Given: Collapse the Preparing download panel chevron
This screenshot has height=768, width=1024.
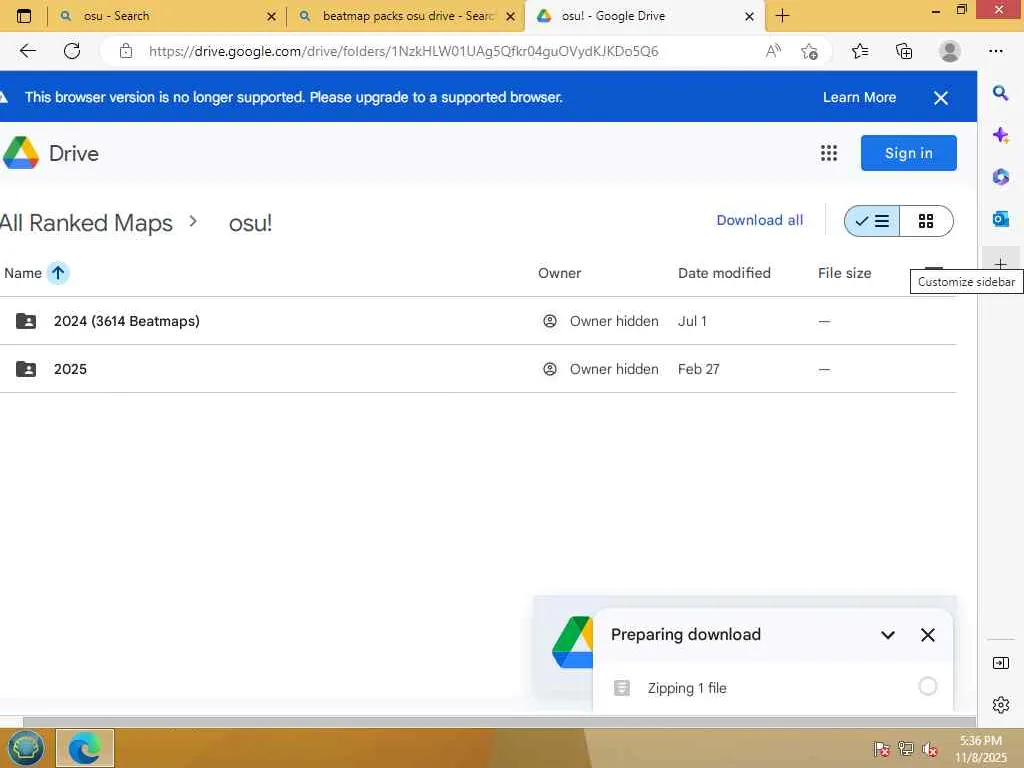Looking at the screenshot, I should (888, 635).
